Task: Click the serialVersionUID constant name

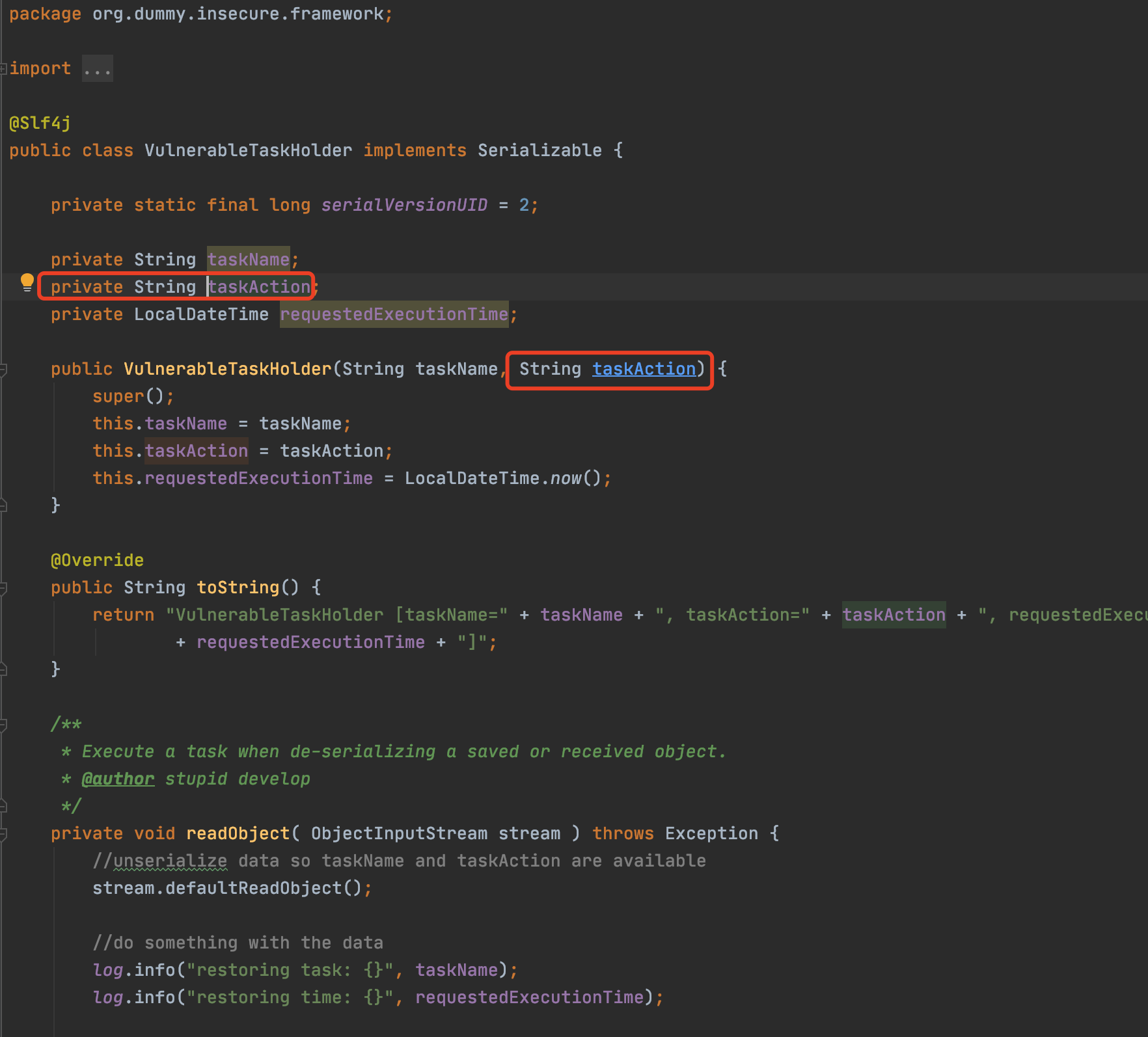Action: (404, 205)
